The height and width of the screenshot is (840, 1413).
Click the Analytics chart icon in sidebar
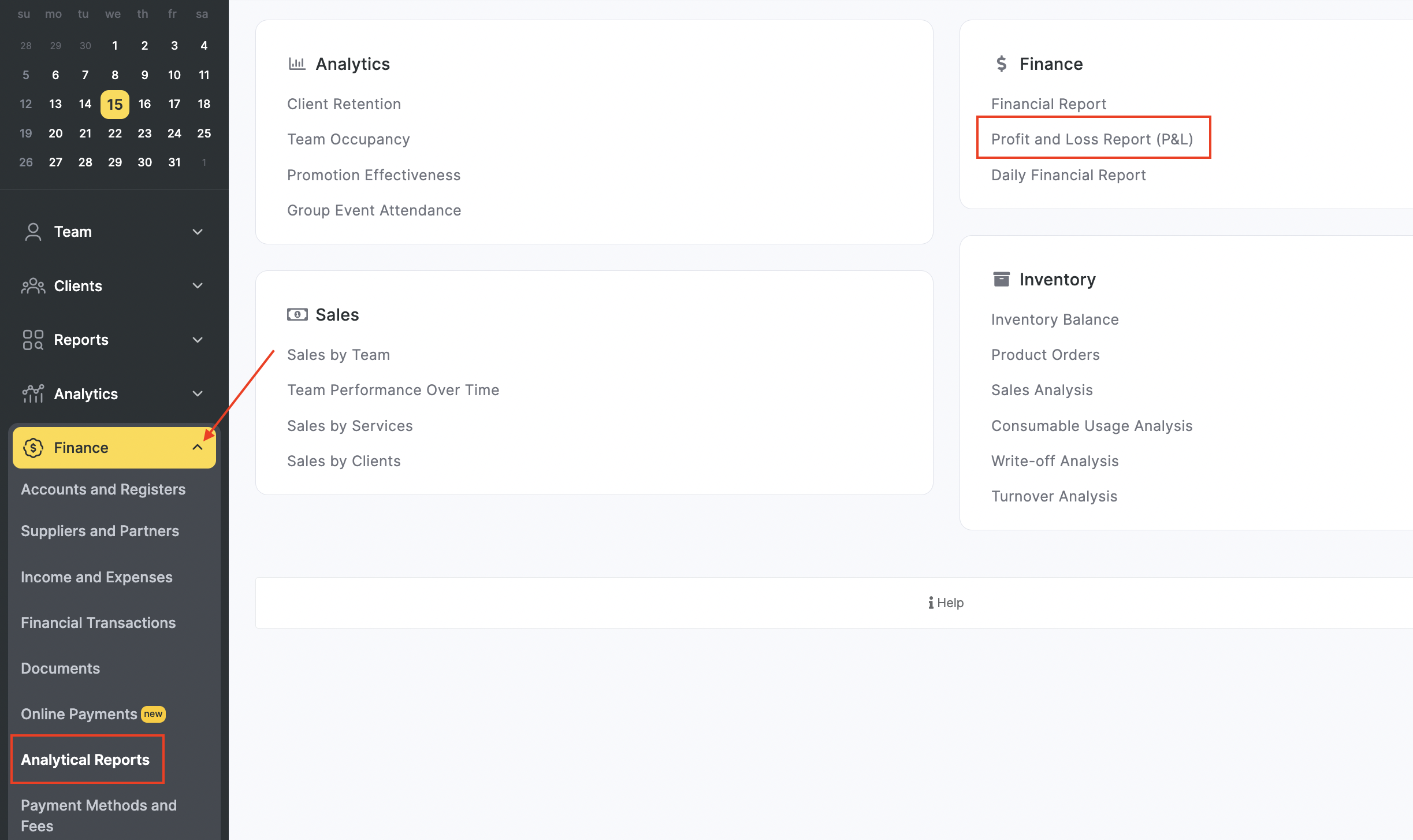(33, 394)
